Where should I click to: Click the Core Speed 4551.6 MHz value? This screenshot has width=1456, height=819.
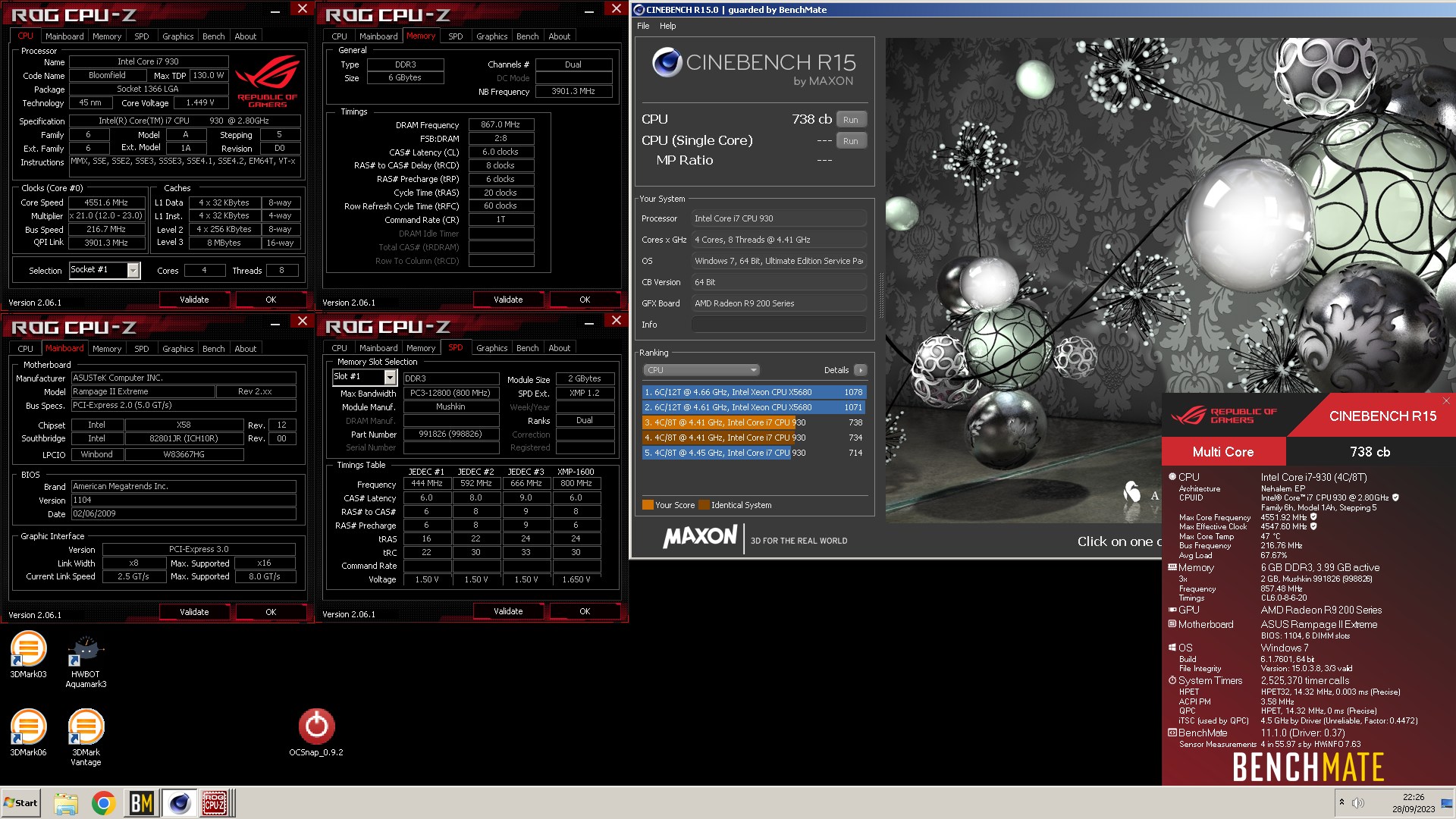pyautogui.click(x=106, y=202)
